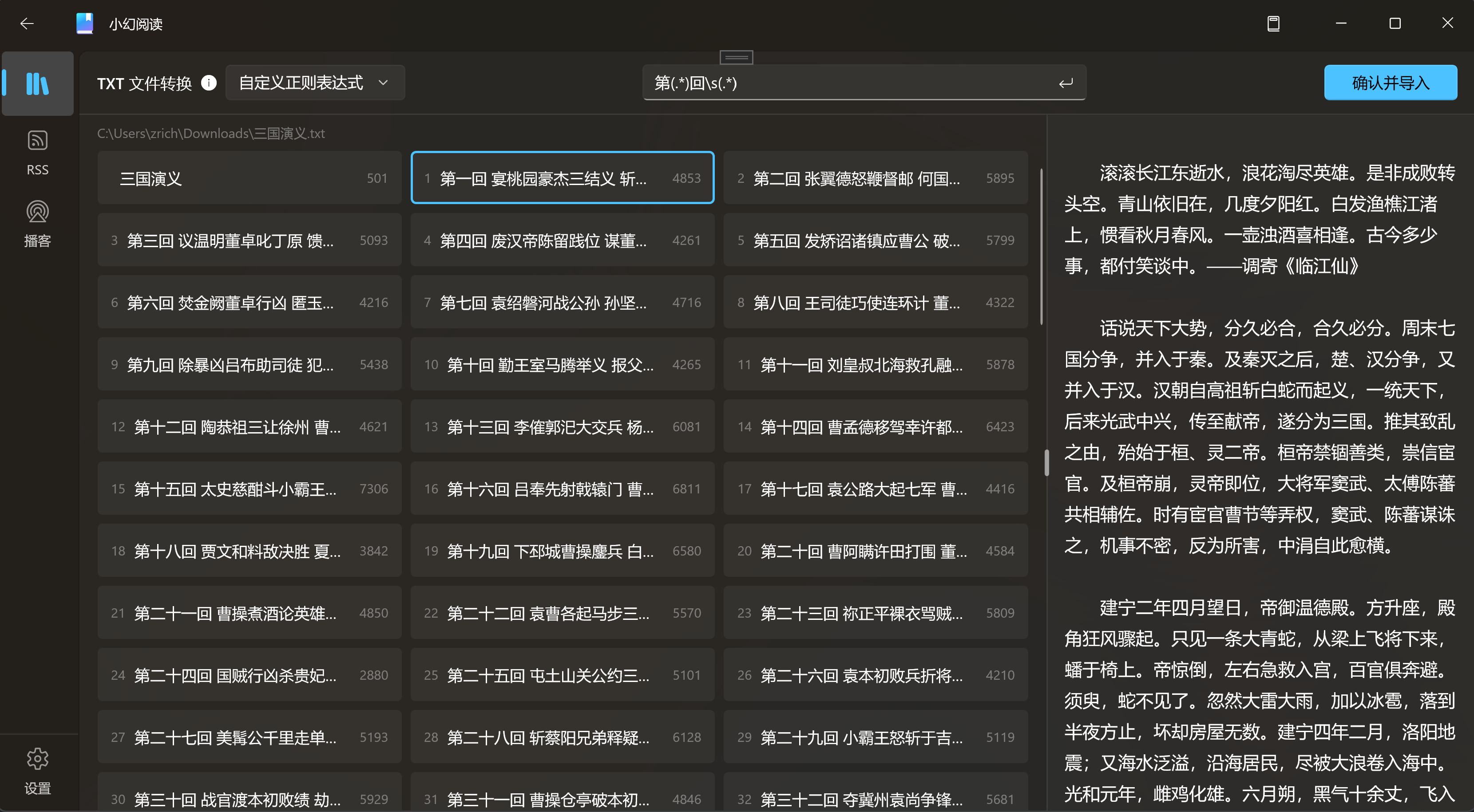Select chapter 第二十九回 小霸王怒斩于吉
This screenshot has width=1474, height=812.
tap(876, 737)
